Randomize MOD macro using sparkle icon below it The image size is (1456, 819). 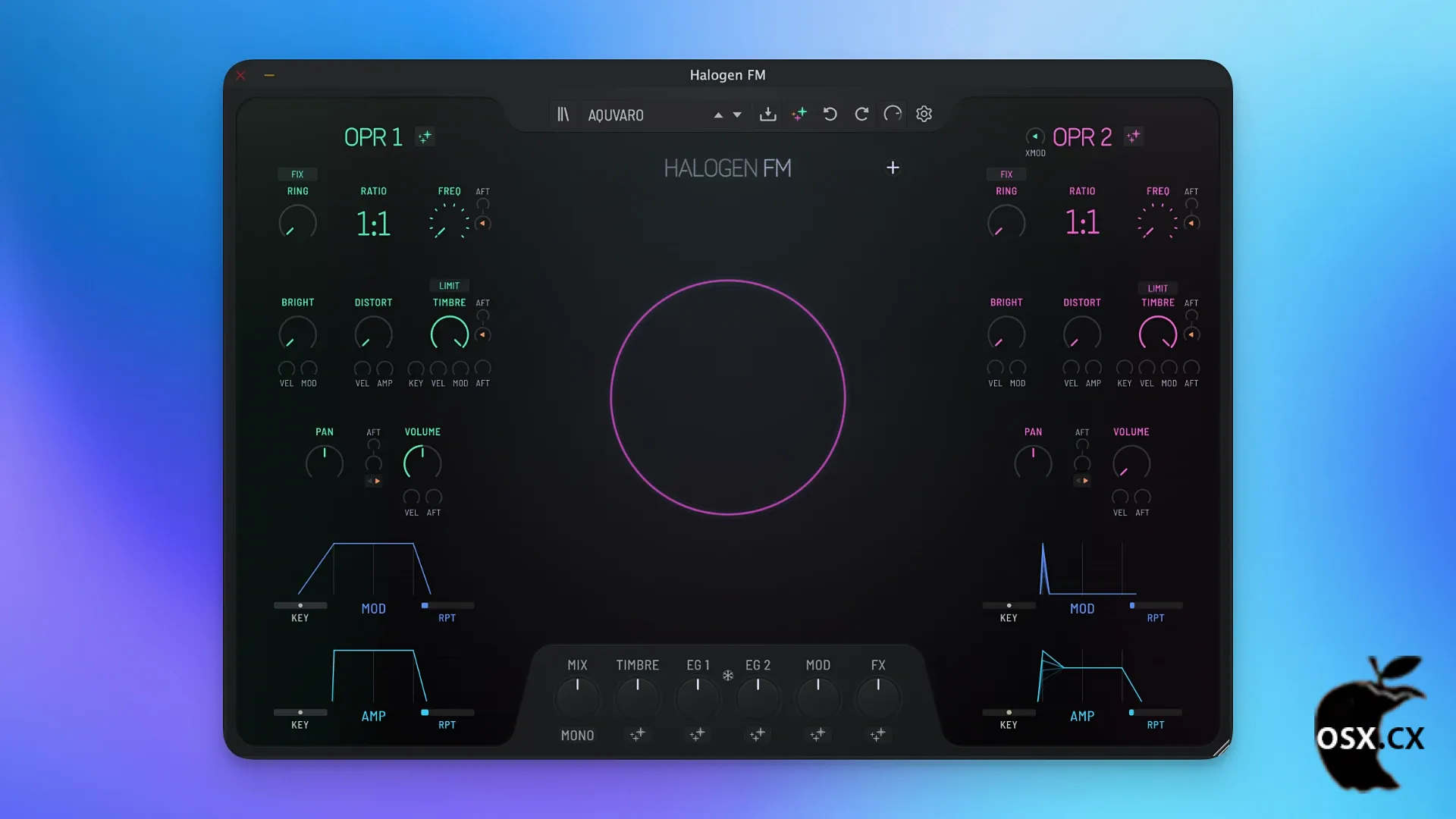point(817,734)
